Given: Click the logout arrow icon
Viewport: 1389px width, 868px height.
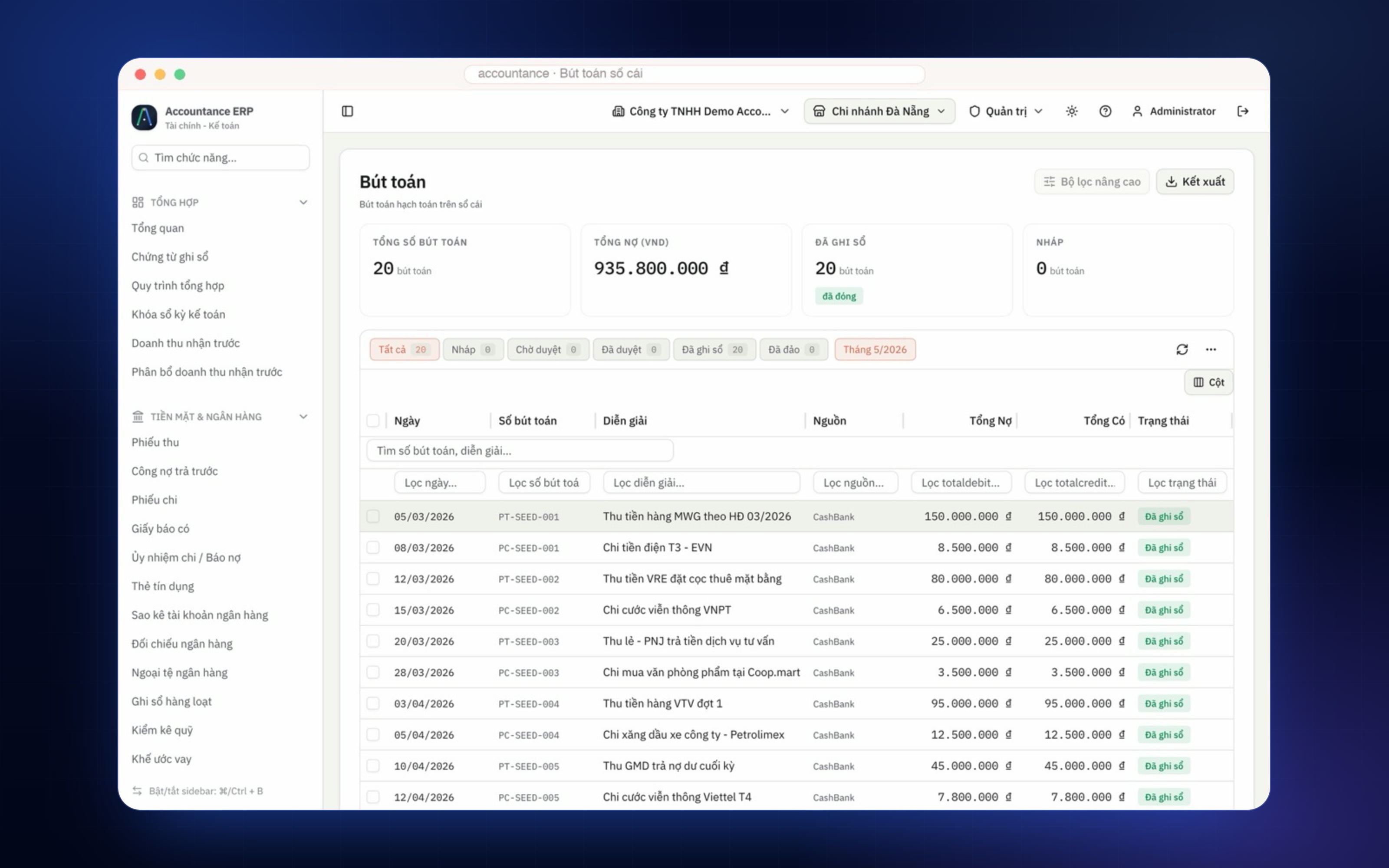Looking at the screenshot, I should pyautogui.click(x=1243, y=111).
